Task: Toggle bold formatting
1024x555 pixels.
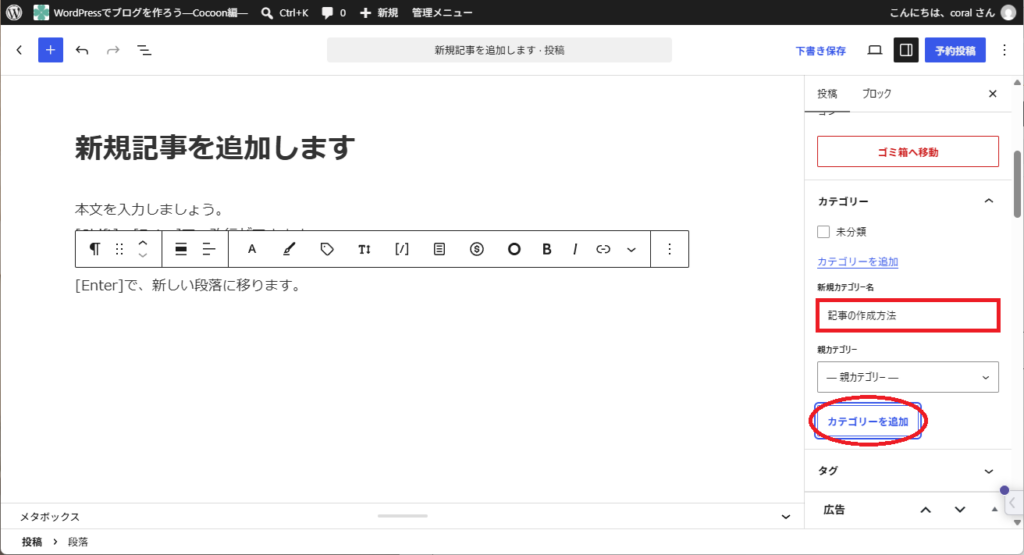Action: (x=547, y=249)
